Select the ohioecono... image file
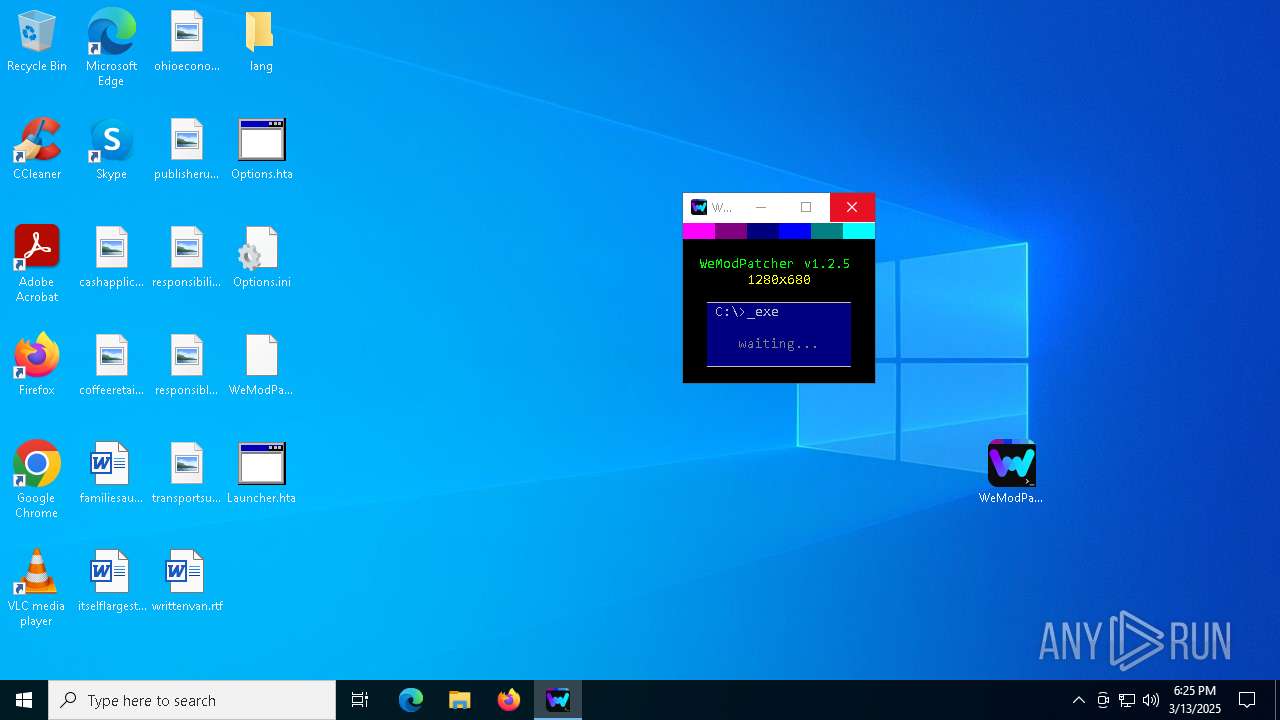The image size is (1280, 720). click(x=187, y=42)
